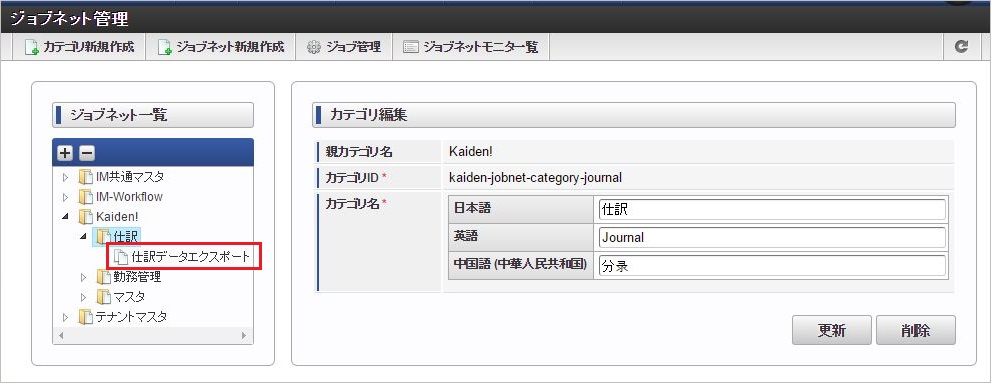Select the Kaiden! category in the tree

[x=116, y=217]
